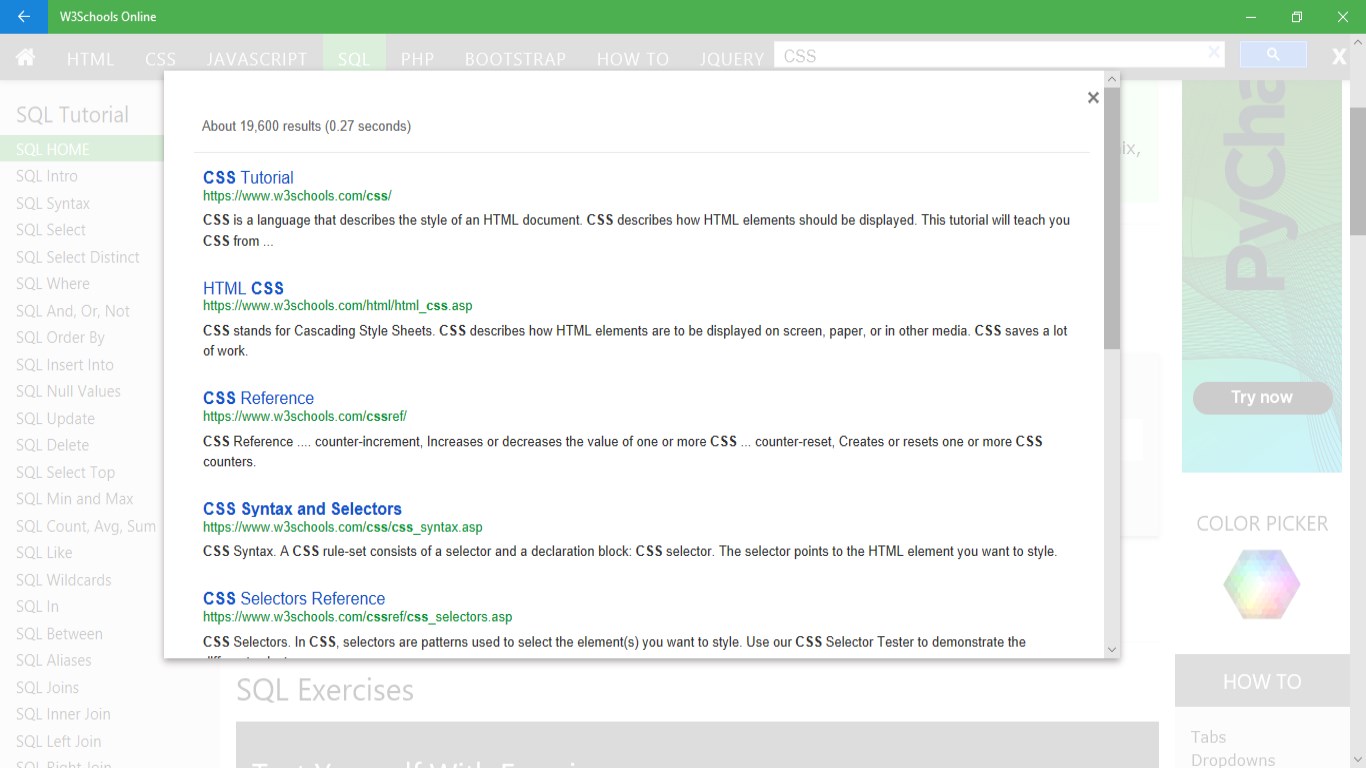Open the CSS Tutorial search result
Screen dimensions: 1366x768
[248, 177]
